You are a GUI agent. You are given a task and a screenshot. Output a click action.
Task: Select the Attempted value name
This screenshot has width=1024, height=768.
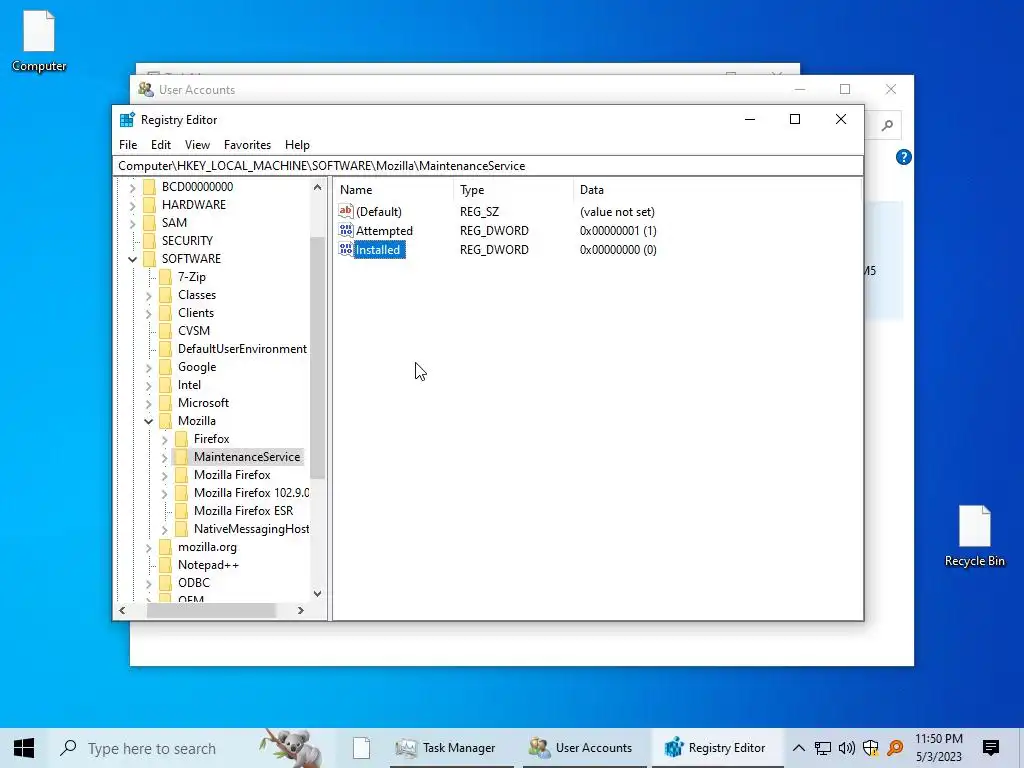384,231
